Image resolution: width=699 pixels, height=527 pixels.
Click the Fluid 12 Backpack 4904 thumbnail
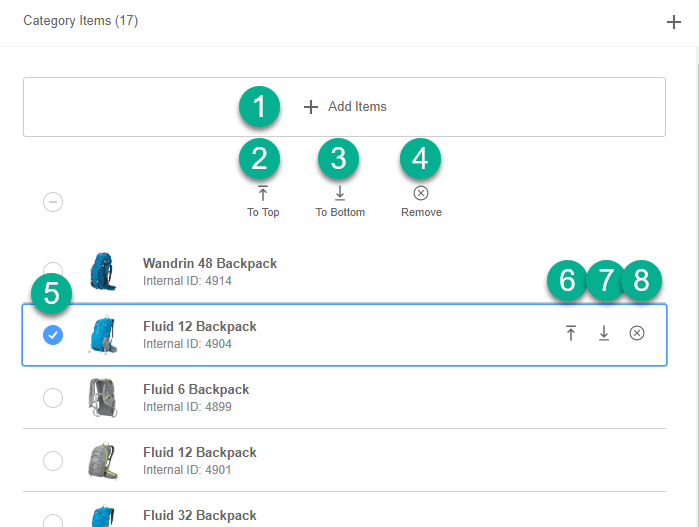click(103, 335)
